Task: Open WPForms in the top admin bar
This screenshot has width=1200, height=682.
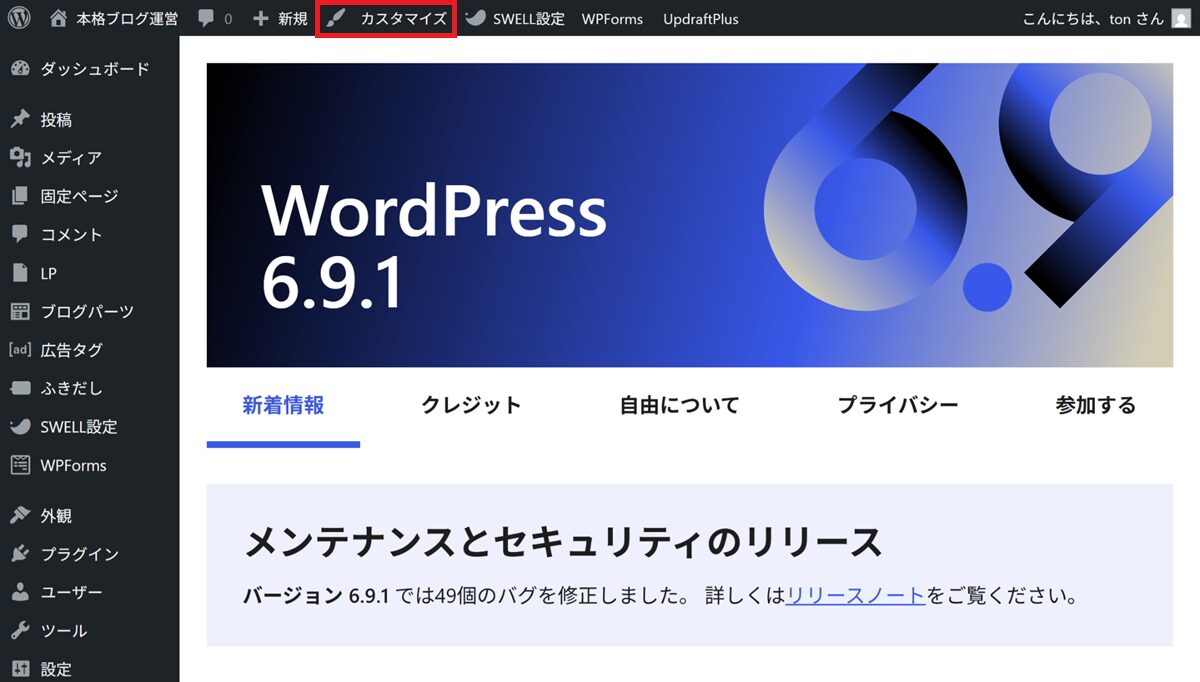Action: click(x=612, y=19)
